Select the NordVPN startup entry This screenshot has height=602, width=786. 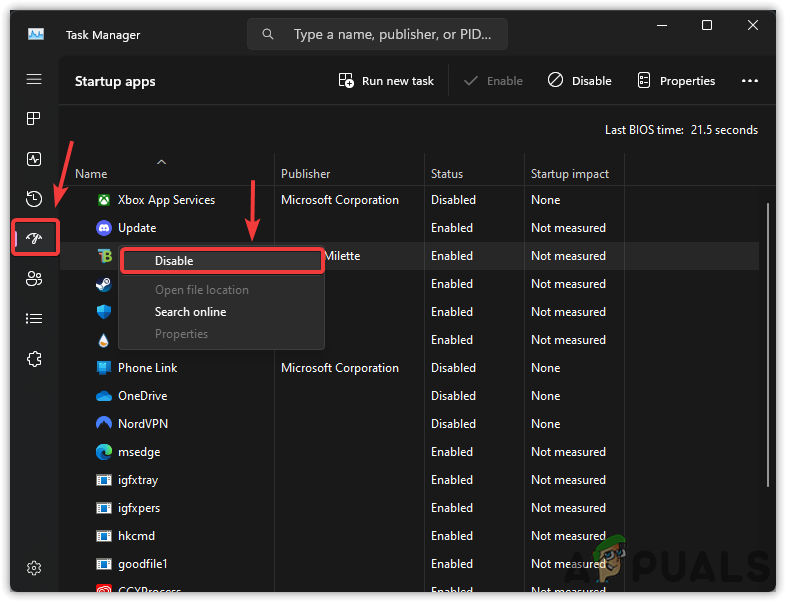140,424
